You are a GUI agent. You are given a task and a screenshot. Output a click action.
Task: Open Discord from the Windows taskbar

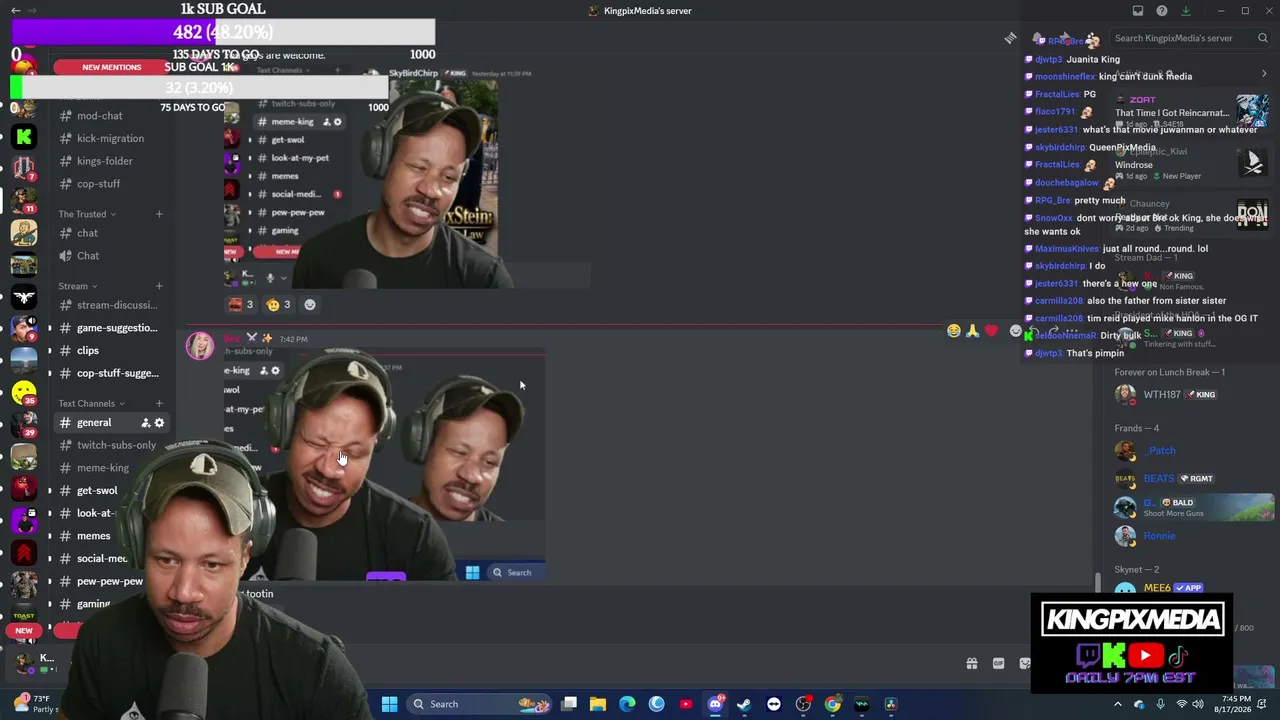(715, 704)
